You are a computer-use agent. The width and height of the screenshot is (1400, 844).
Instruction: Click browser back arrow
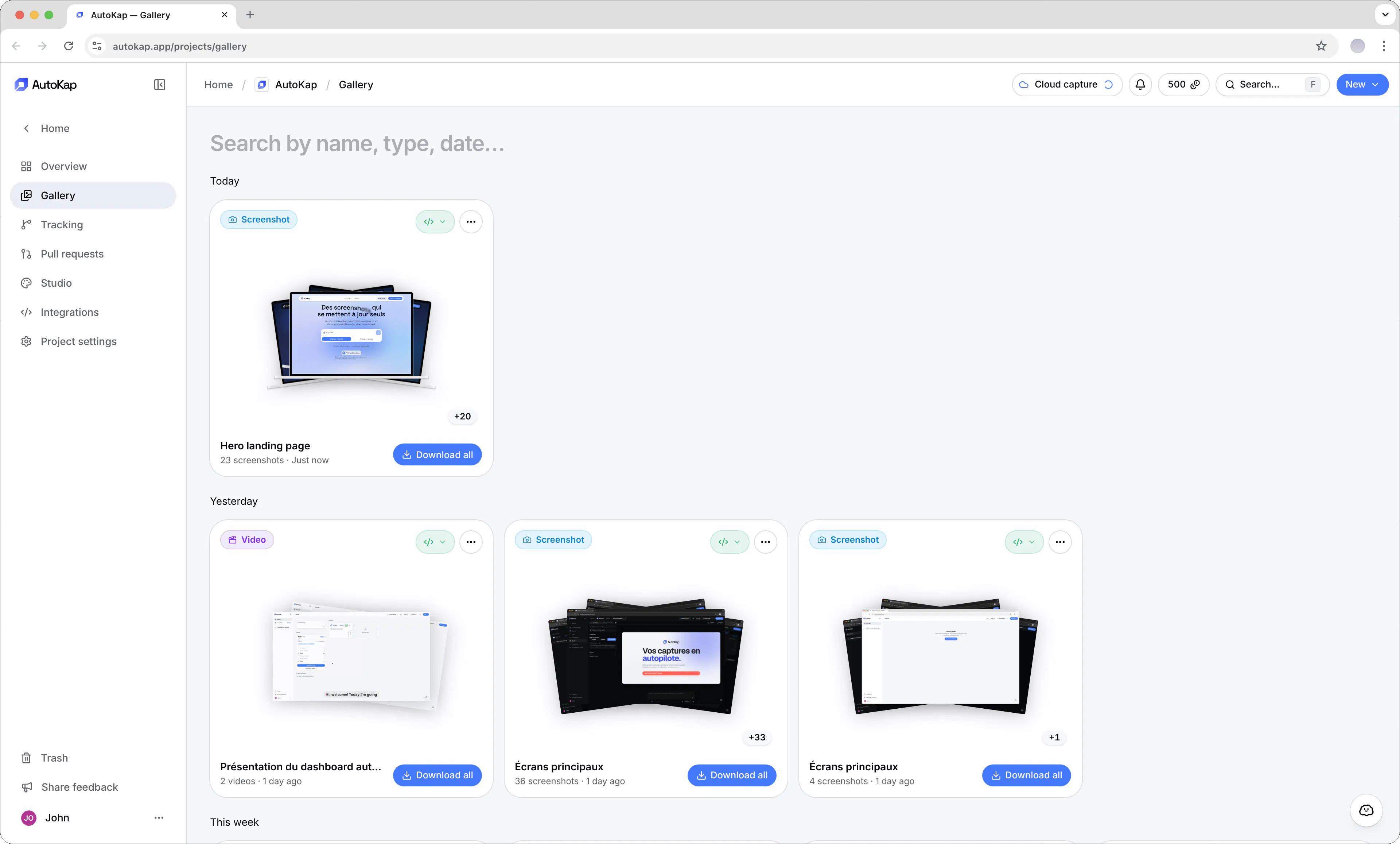click(x=16, y=46)
